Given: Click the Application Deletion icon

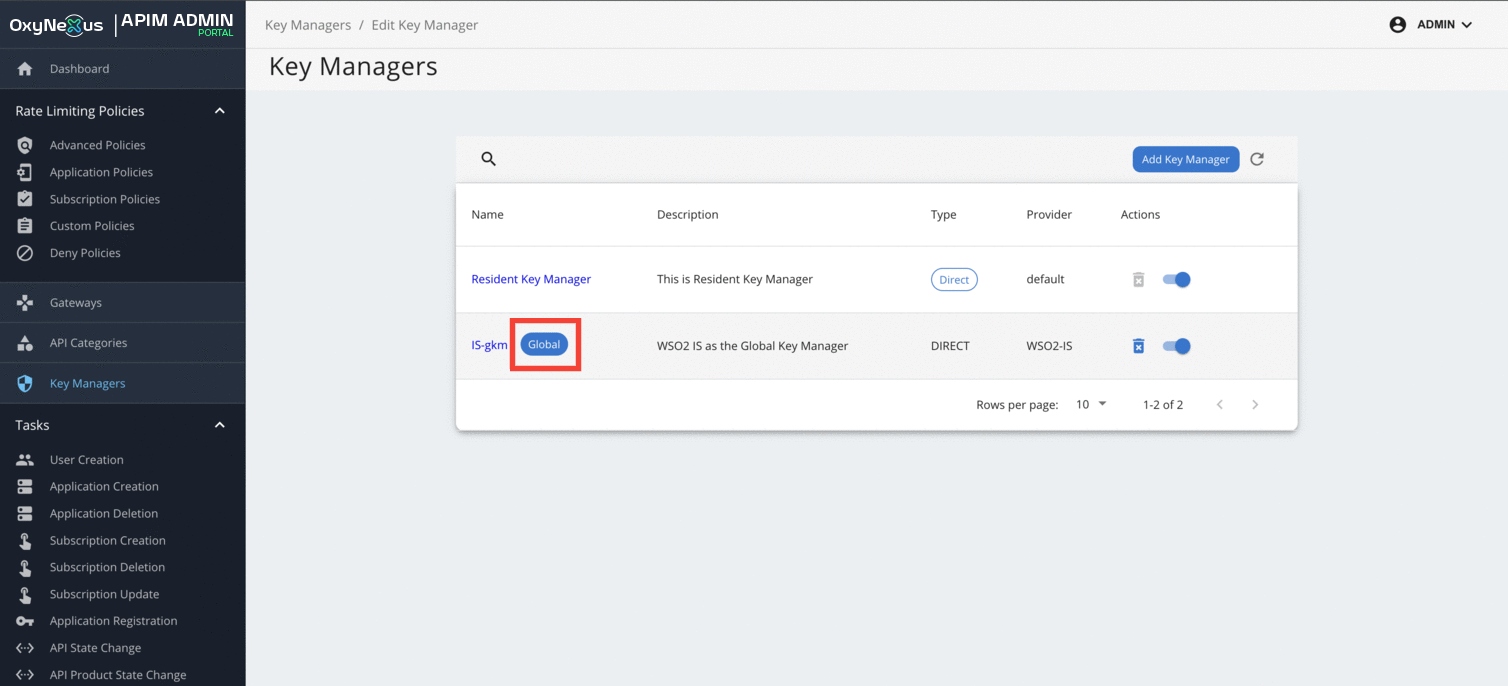Looking at the screenshot, I should coord(25,514).
